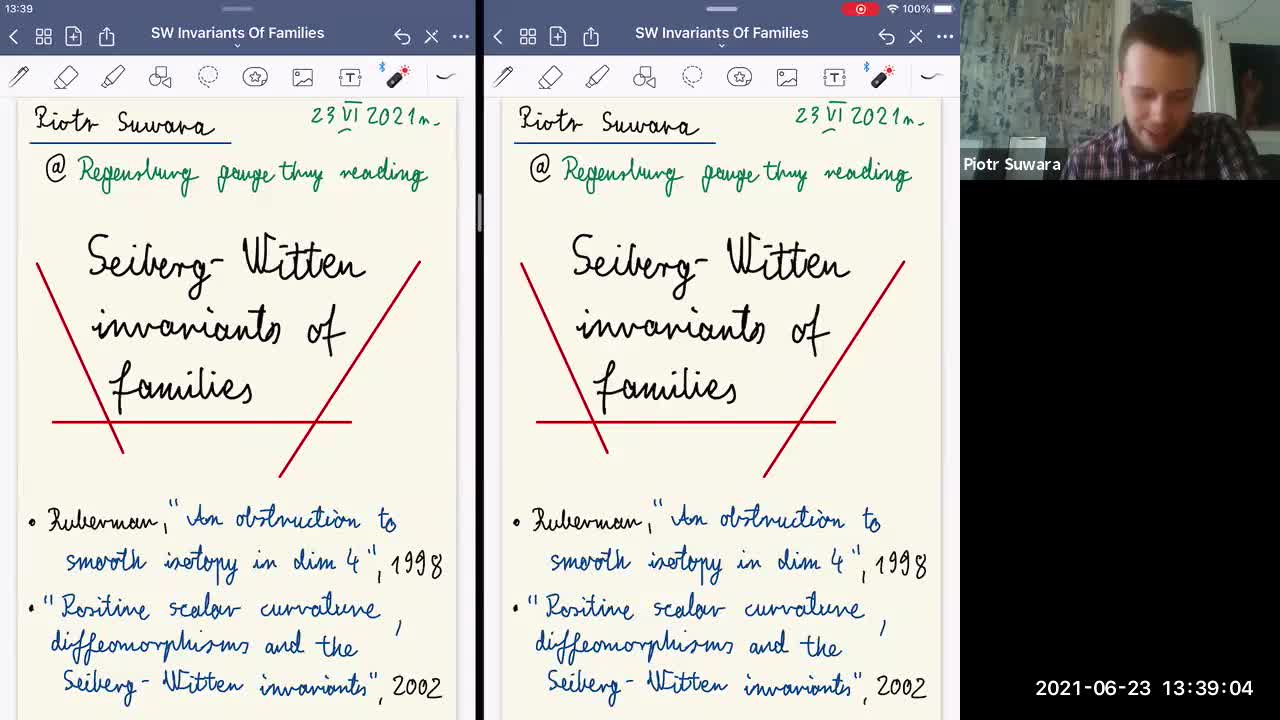The height and width of the screenshot is (720, 1280).
Task: Select Piotr Suwara's webcam video thumbnail
Action: point(1120,90)
